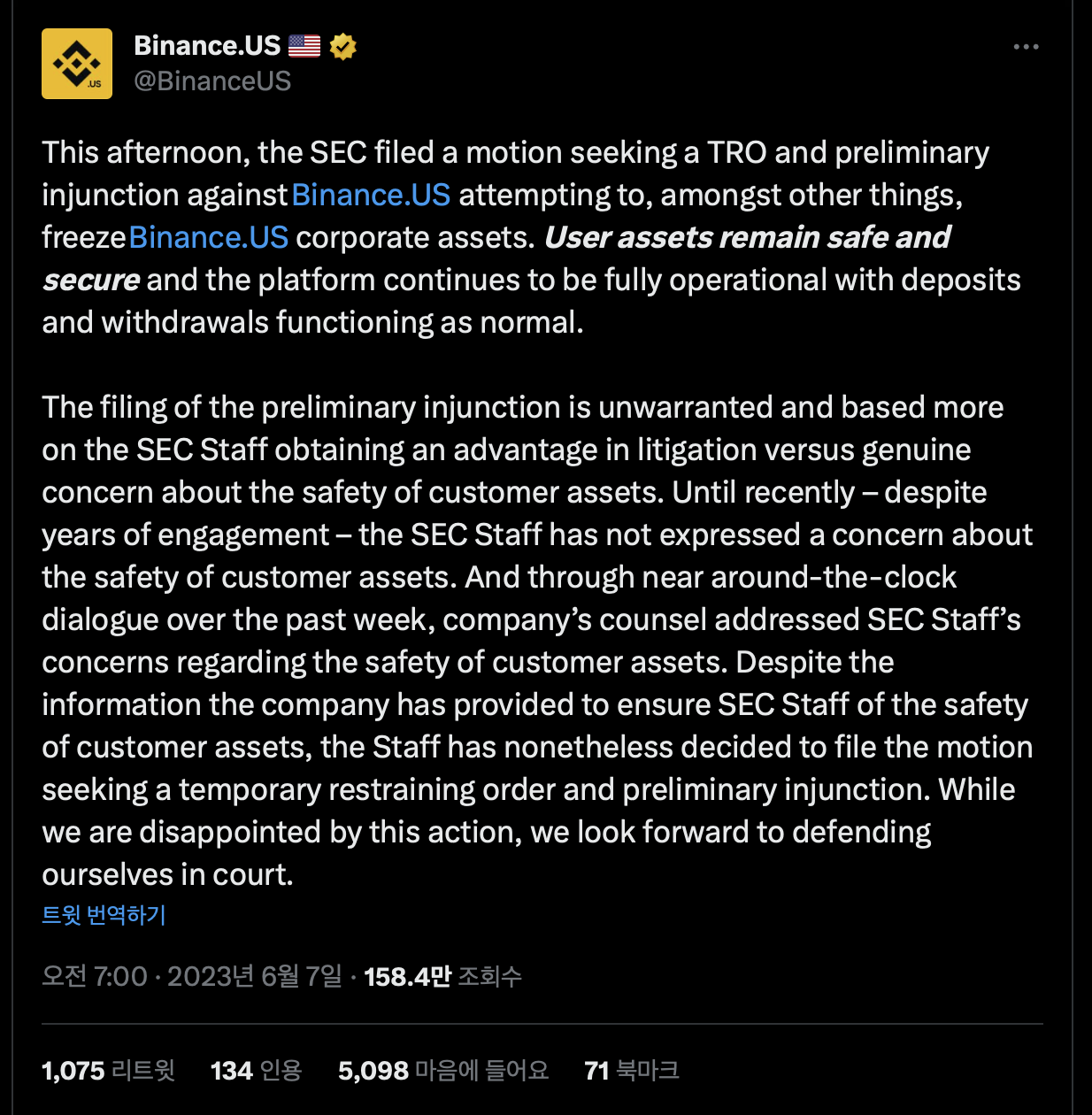This screenshot has width=1092, height=1115.
Task: Click the 71 북마크 bookmark count
Action: [632, 1071]
